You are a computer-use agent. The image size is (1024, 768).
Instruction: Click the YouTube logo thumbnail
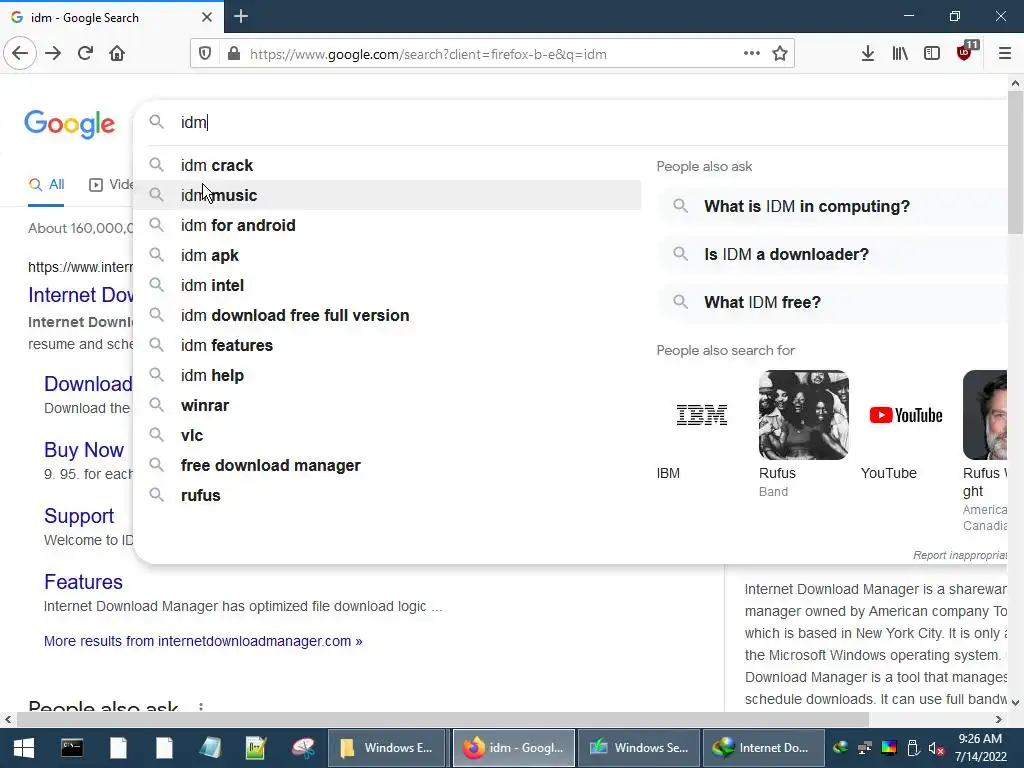pos(906,415)
